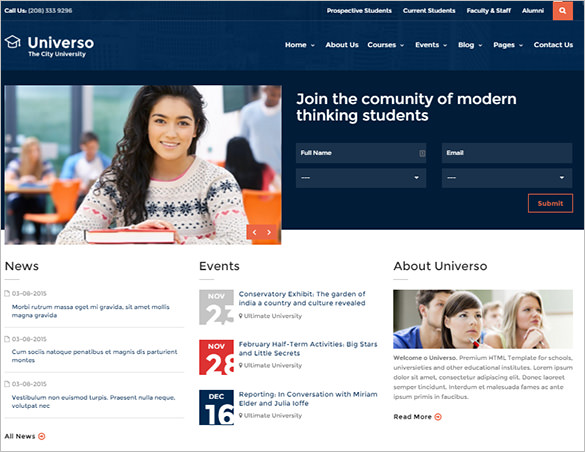Viewport: 585px width, 452px height.
Task: Open the gray NOV 23 date badge
Action: [x=216, y=307]
